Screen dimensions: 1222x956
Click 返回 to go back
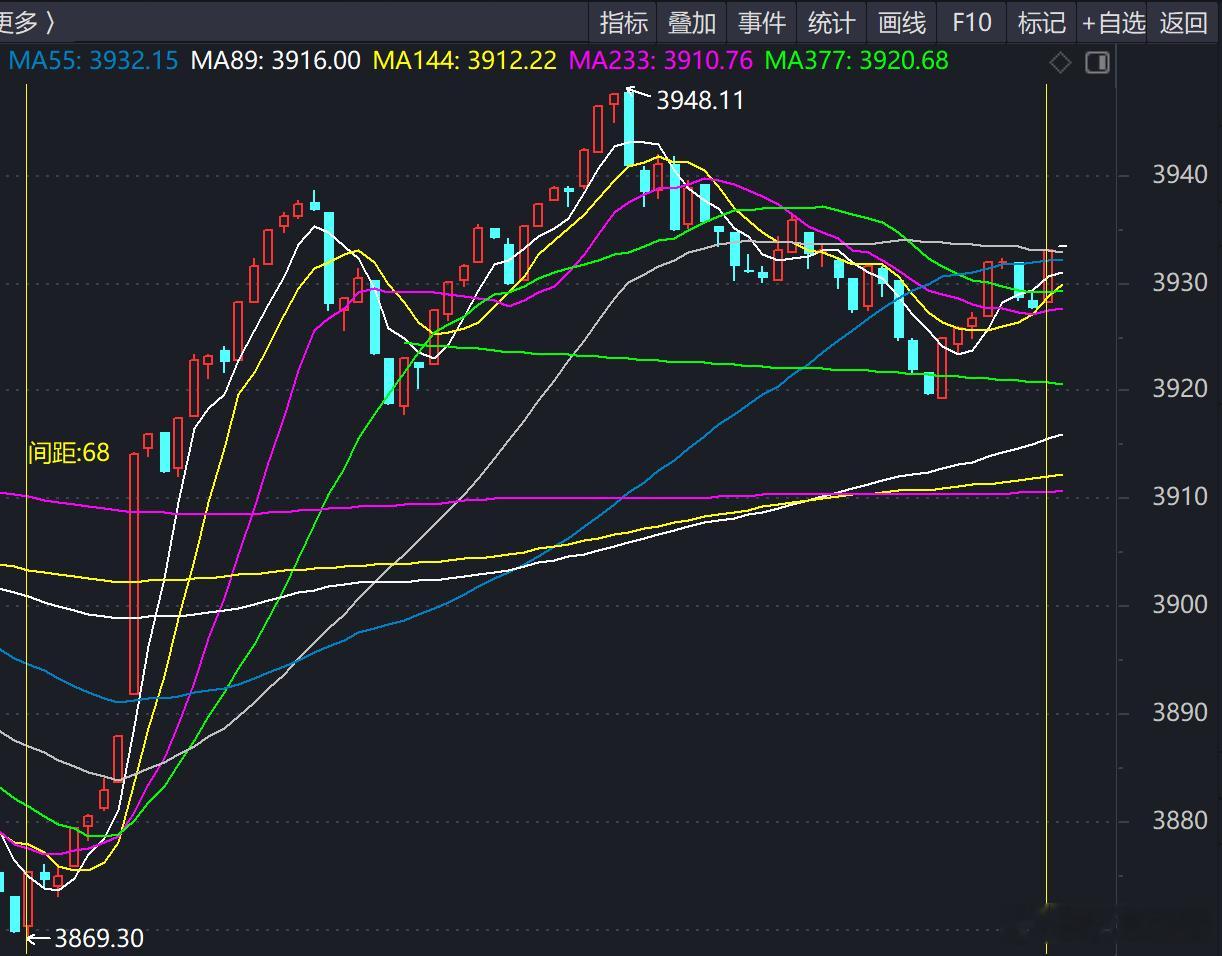pyautogui.click(x=1184, y=22)
